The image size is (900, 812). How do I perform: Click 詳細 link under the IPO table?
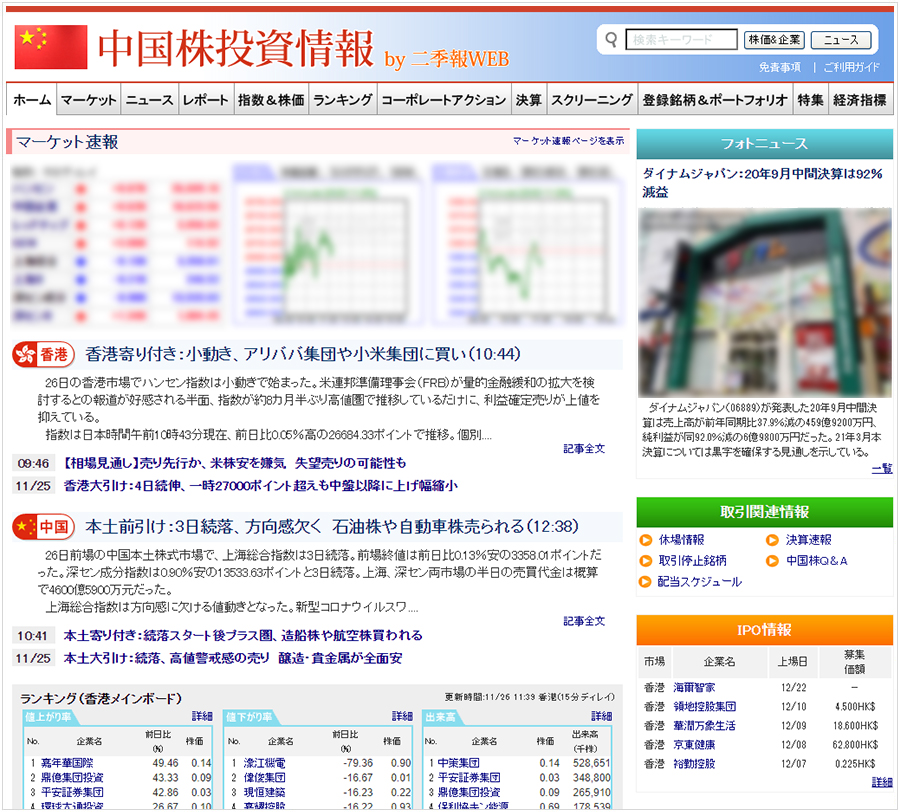(x=882, y=782)
